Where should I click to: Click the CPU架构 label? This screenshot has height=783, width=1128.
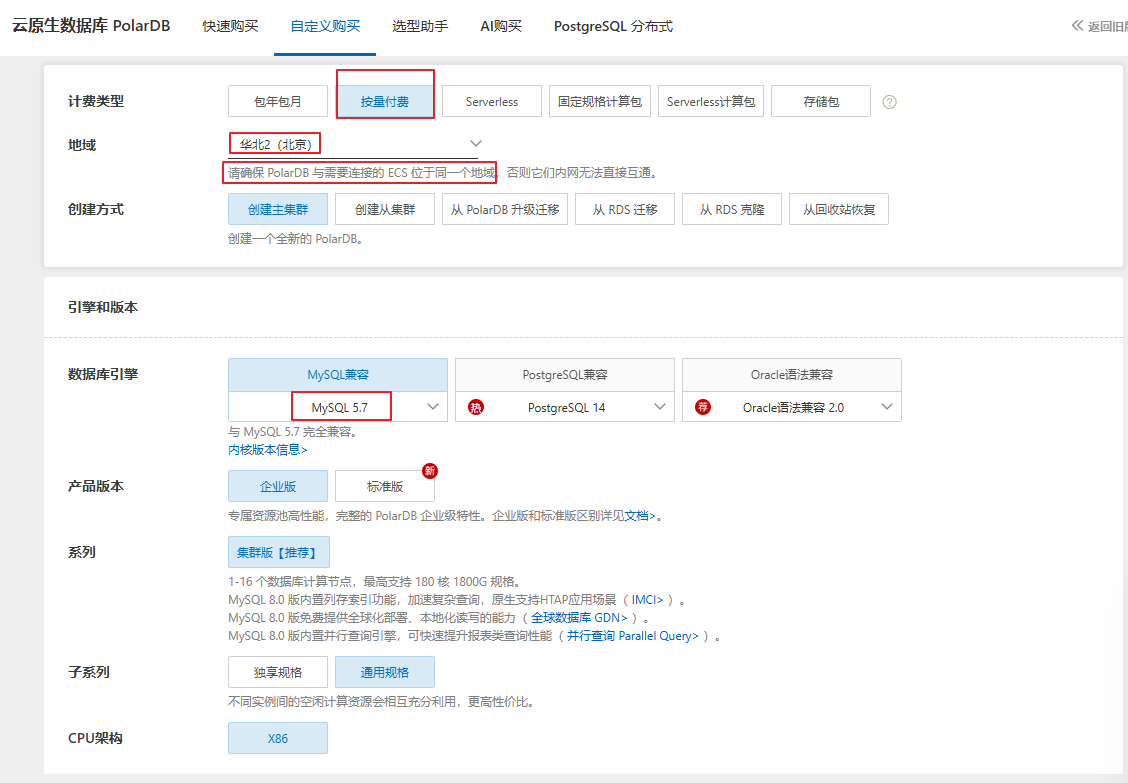(x=95, y=738)
